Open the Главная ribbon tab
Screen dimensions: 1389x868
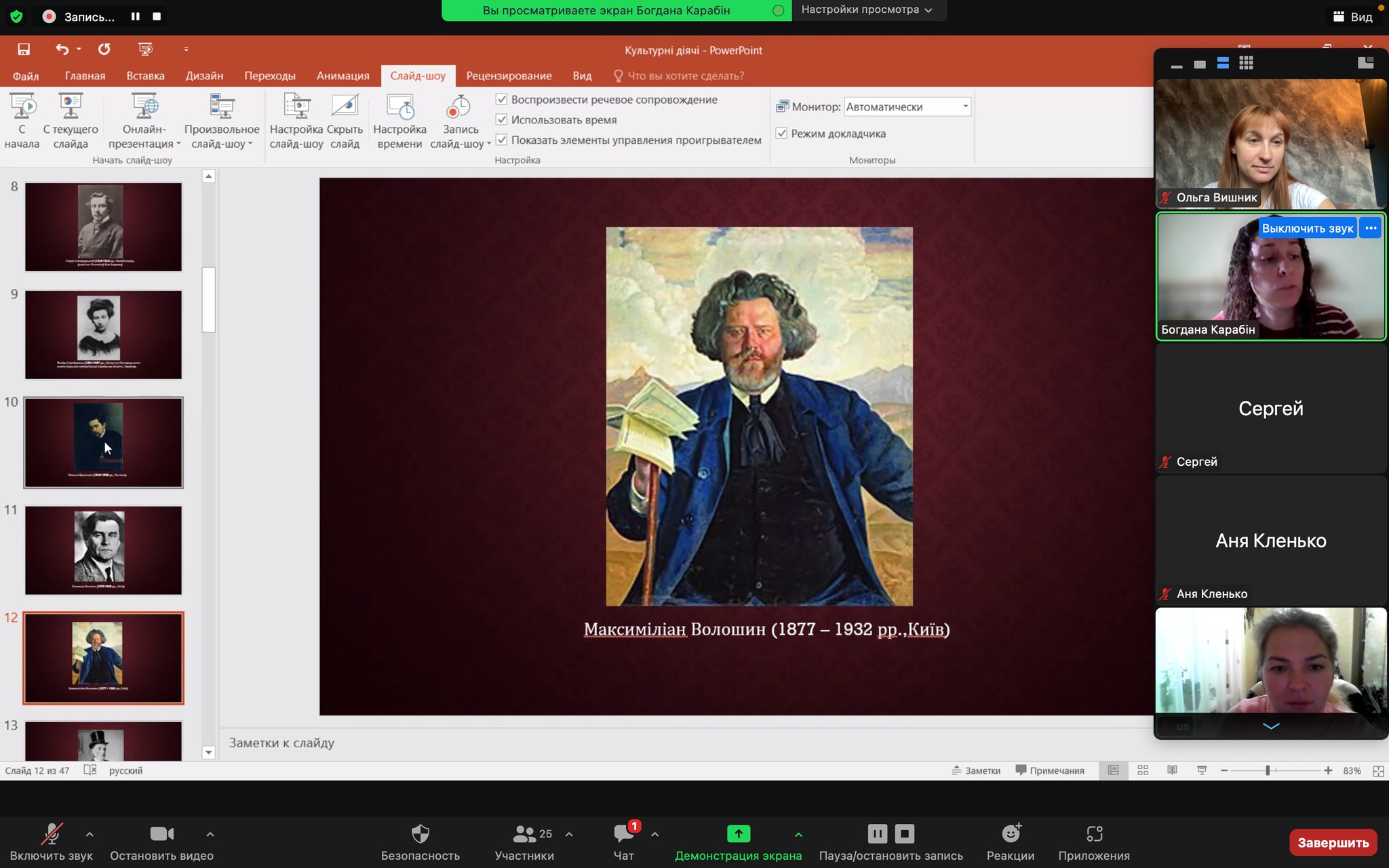tap(85, 76)
